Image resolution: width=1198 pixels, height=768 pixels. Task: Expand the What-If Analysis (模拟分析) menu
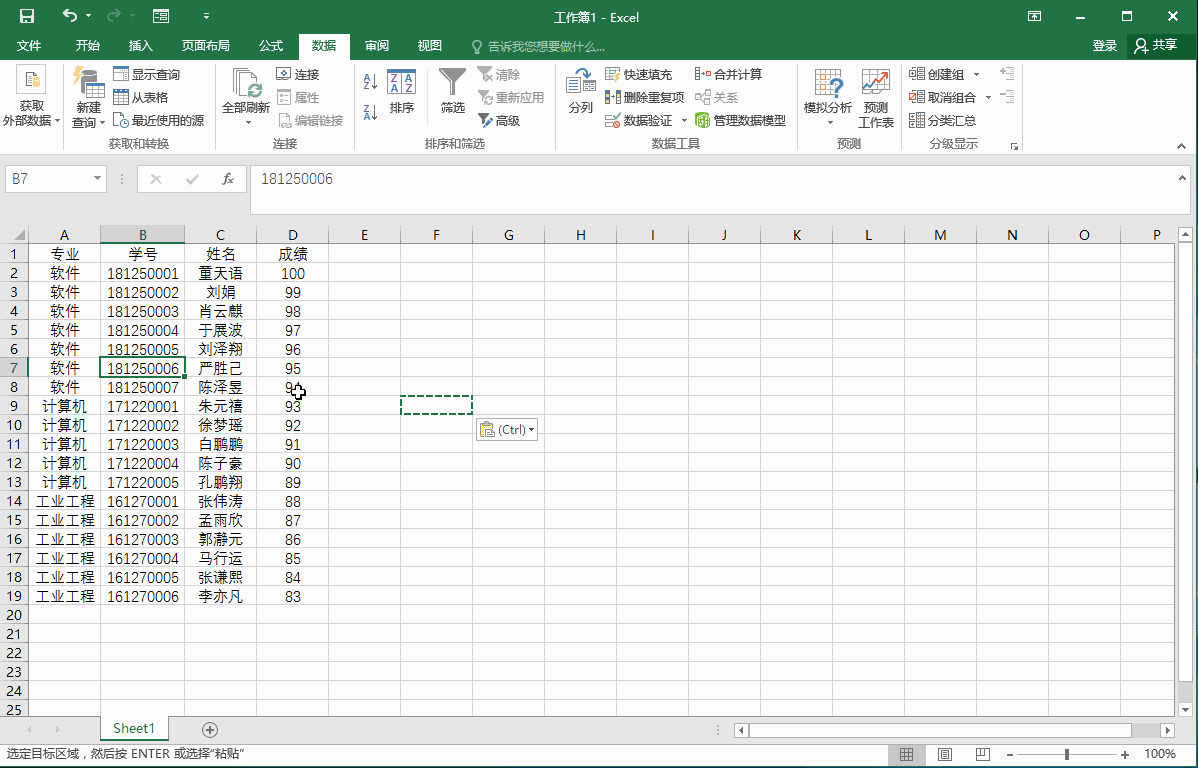[827, 99]
